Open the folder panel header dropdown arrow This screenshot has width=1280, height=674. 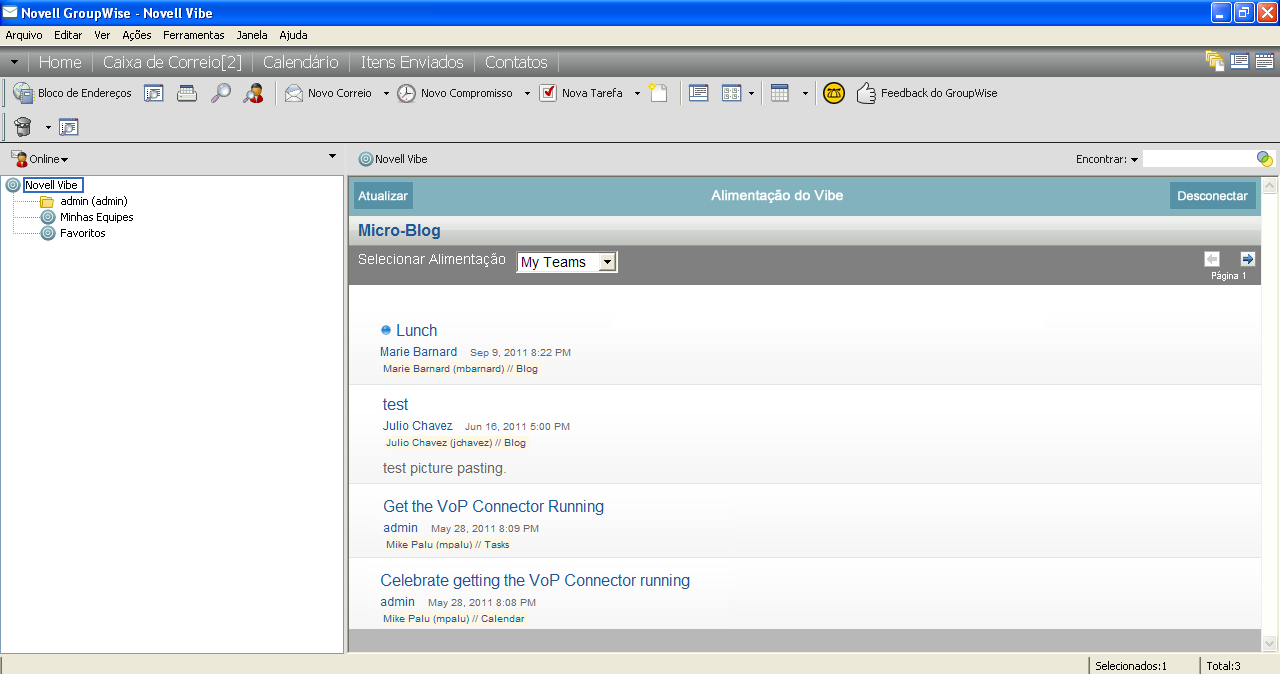pyautogui.click(x=332, y=156)
